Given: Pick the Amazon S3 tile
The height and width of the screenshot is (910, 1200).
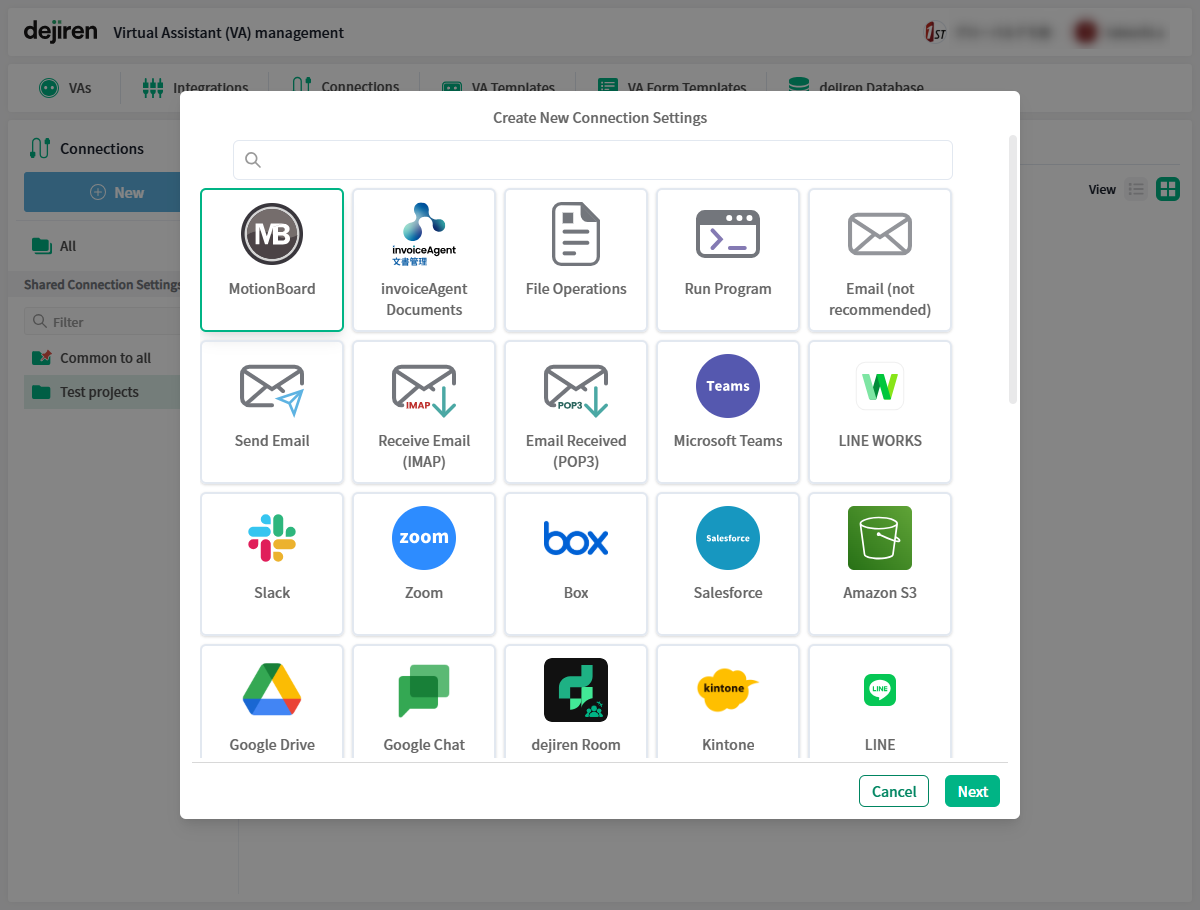Looking at the screenshot, I should pyautogui.click(x=880, y=564).
